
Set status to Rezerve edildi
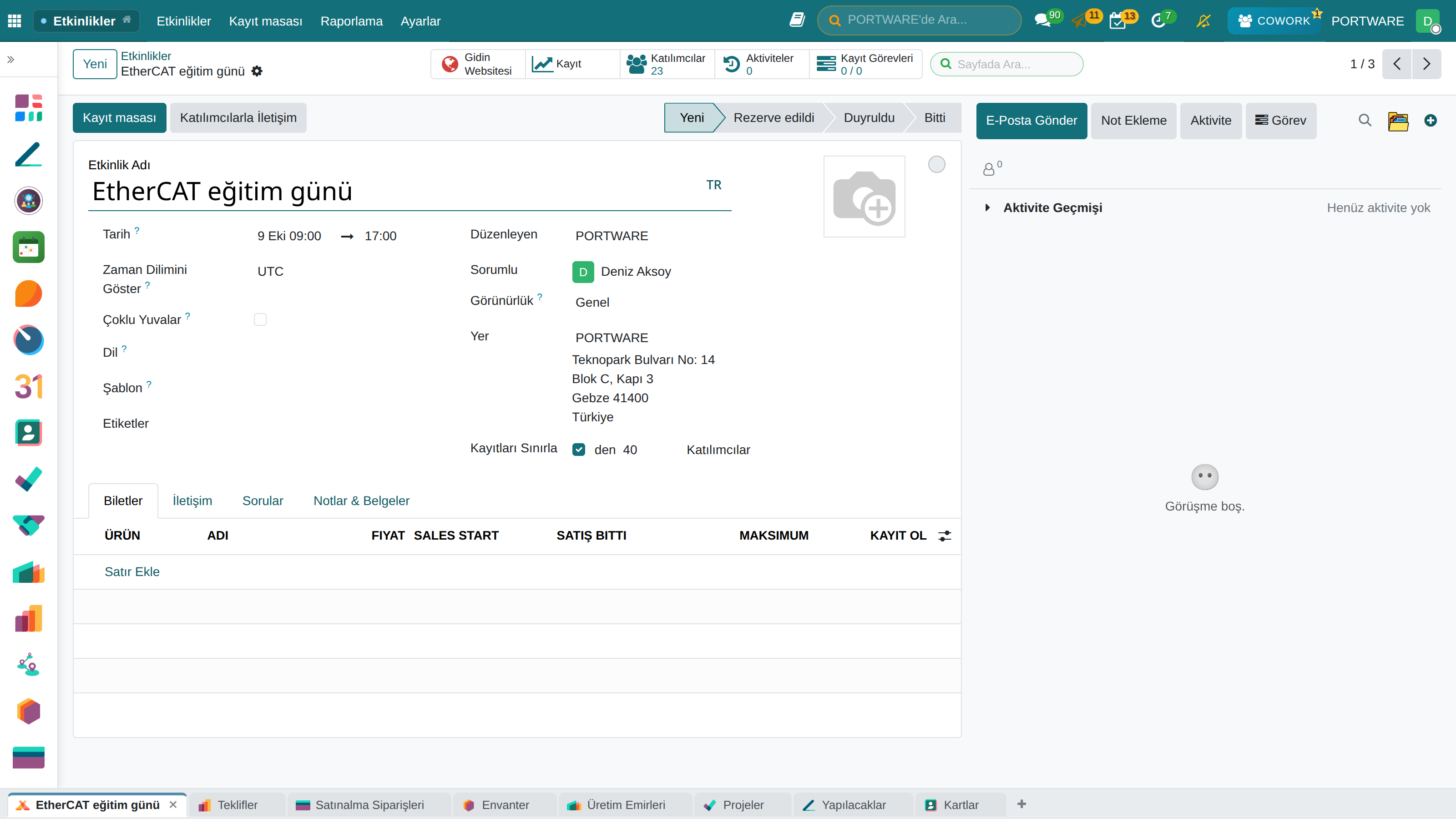pos(774,117)
